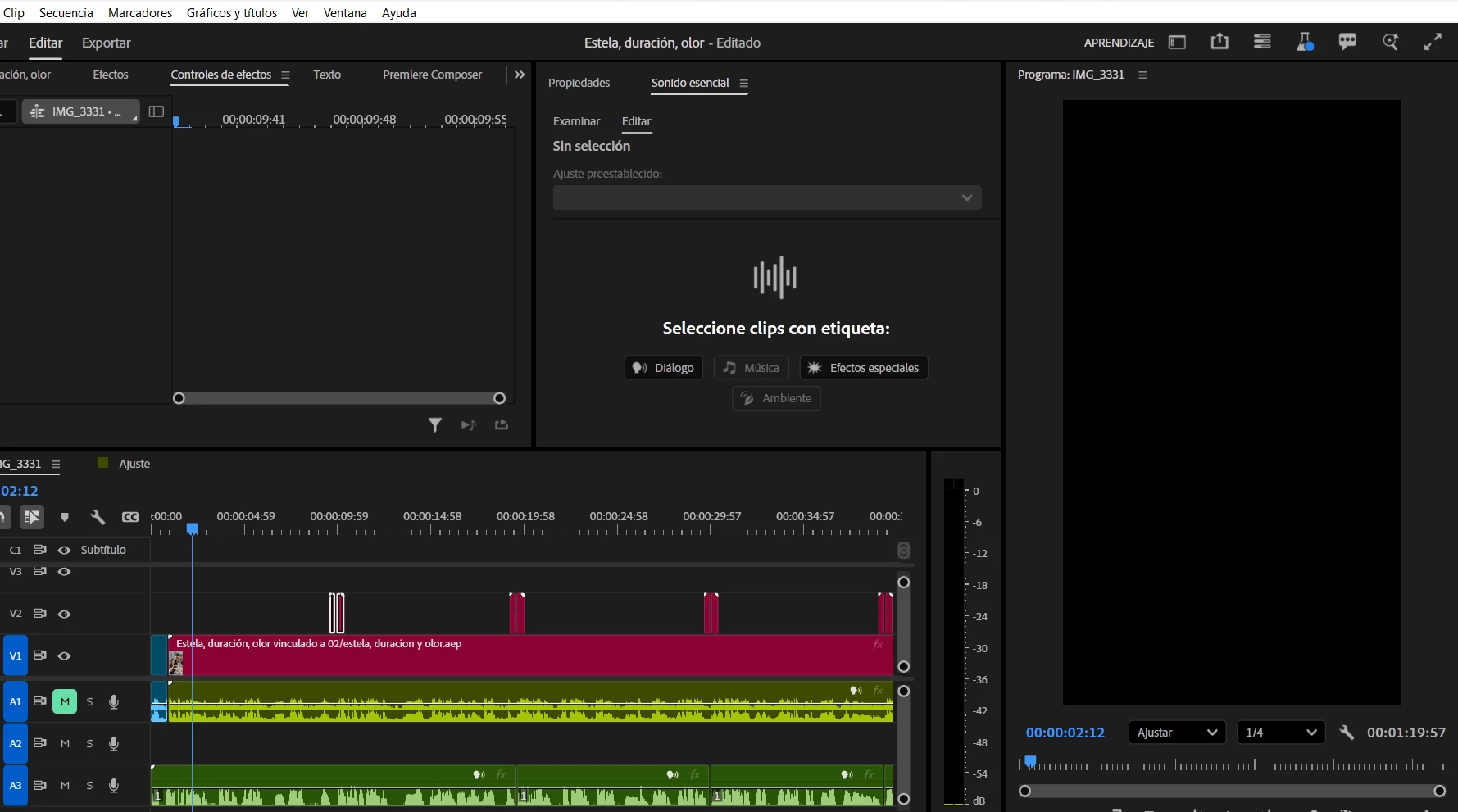The image size is (1458, 812).
Task: Click play-only-audio icon in Effect Controls
Action: (468, 424)
